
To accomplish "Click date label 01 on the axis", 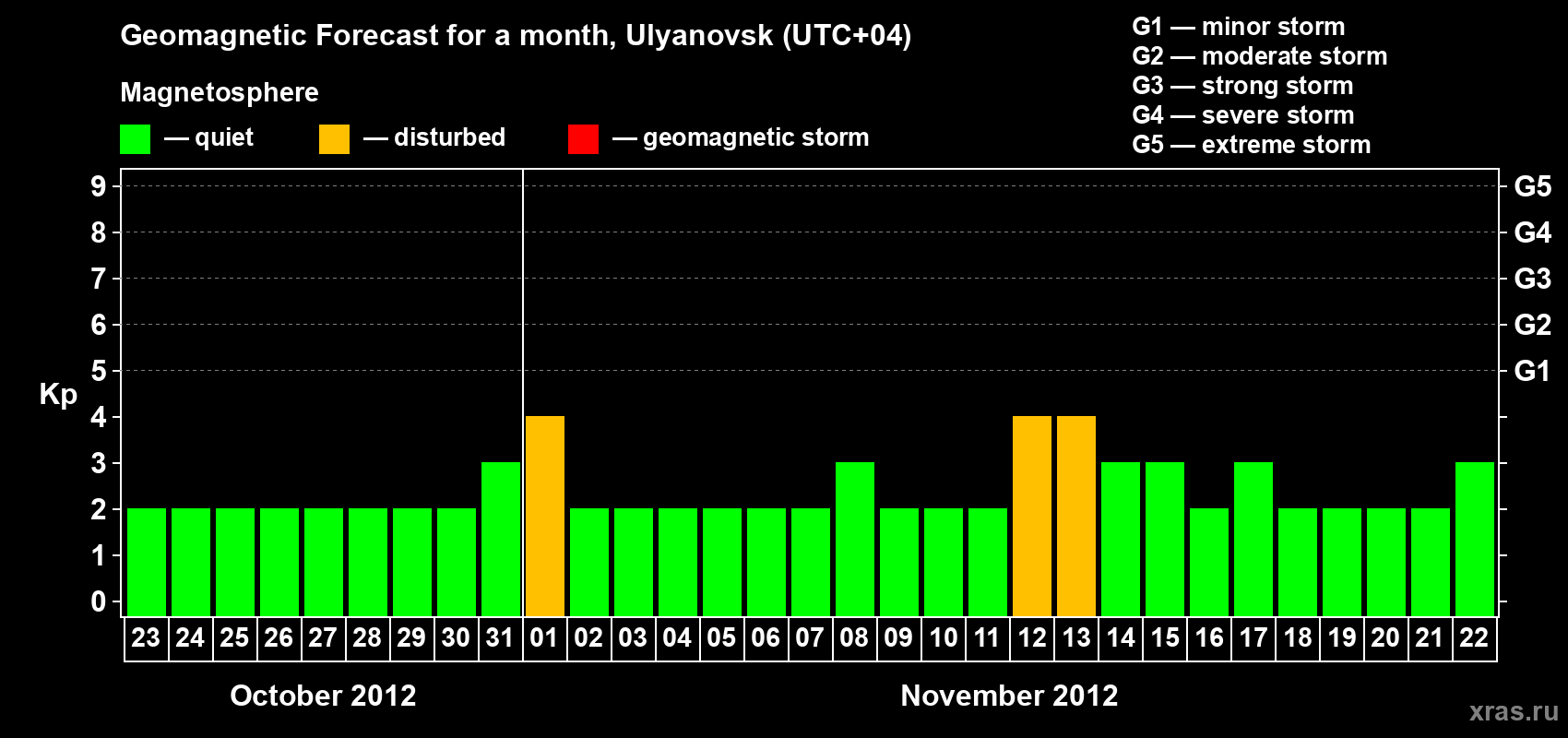I will click(x=544, y=637).
